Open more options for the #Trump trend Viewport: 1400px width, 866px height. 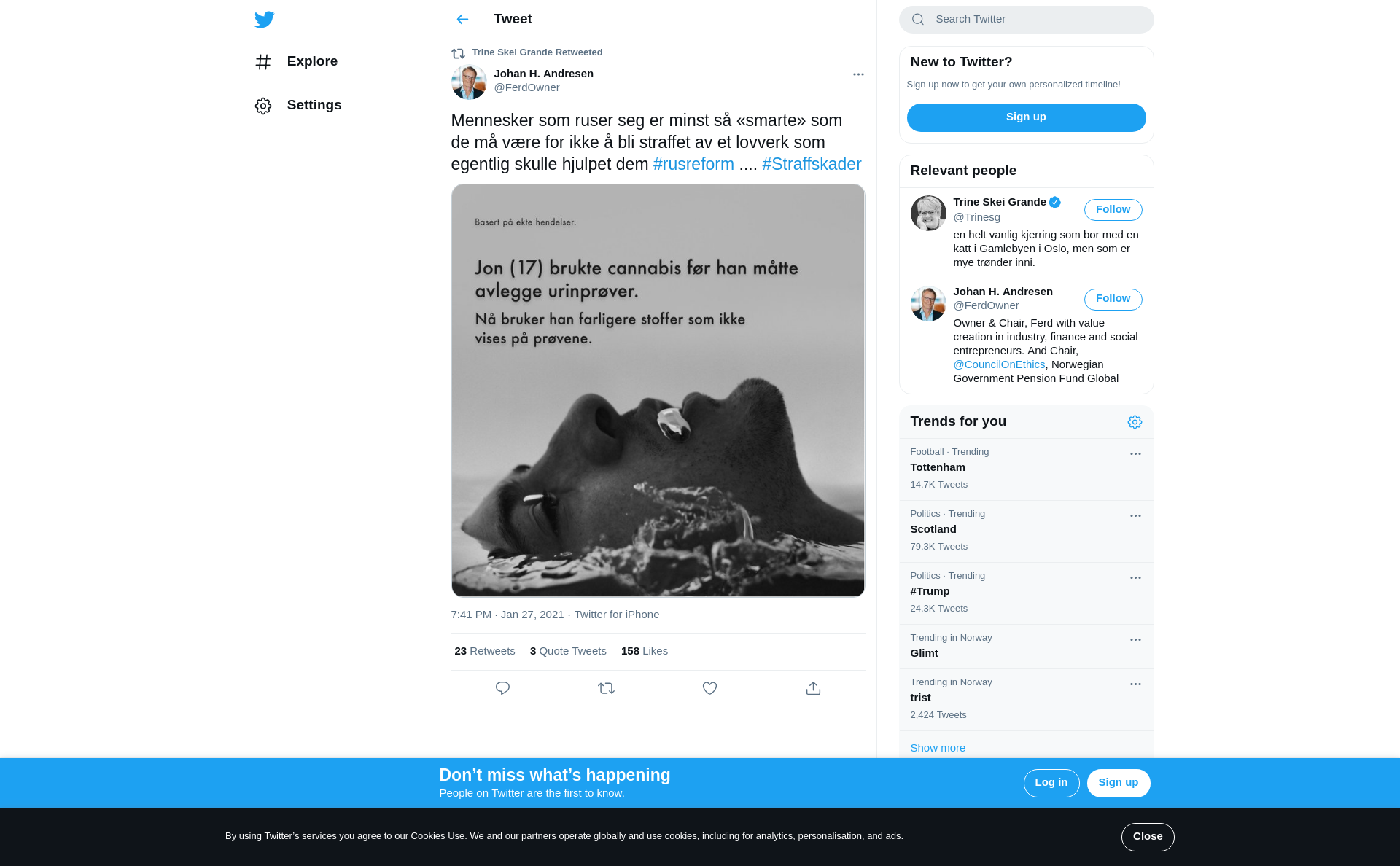(x=1135, y=577)
